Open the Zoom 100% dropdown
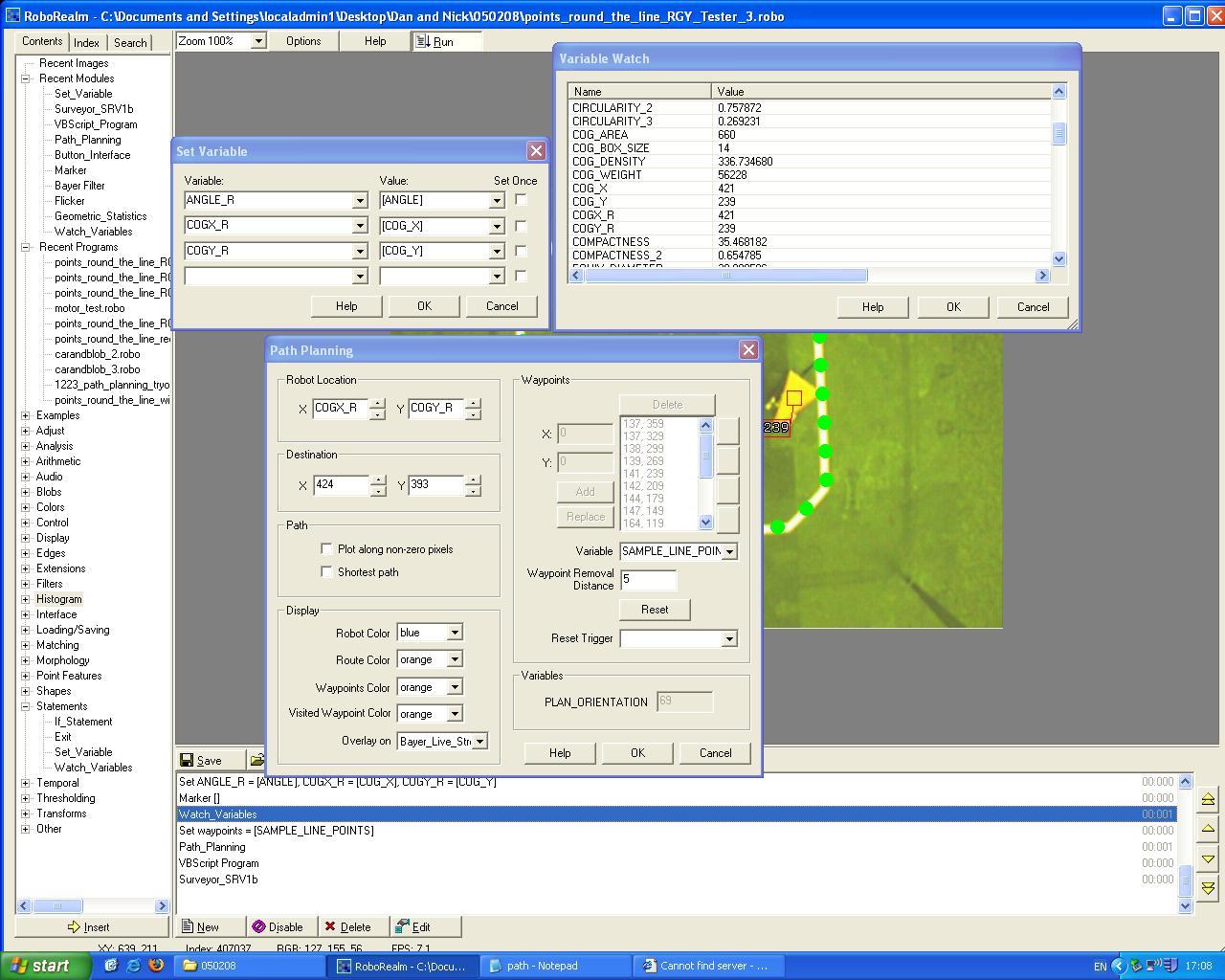Image resolution: width=1225 pixels, height=980 pixels. pyautogui.click(x=257, y=41)
